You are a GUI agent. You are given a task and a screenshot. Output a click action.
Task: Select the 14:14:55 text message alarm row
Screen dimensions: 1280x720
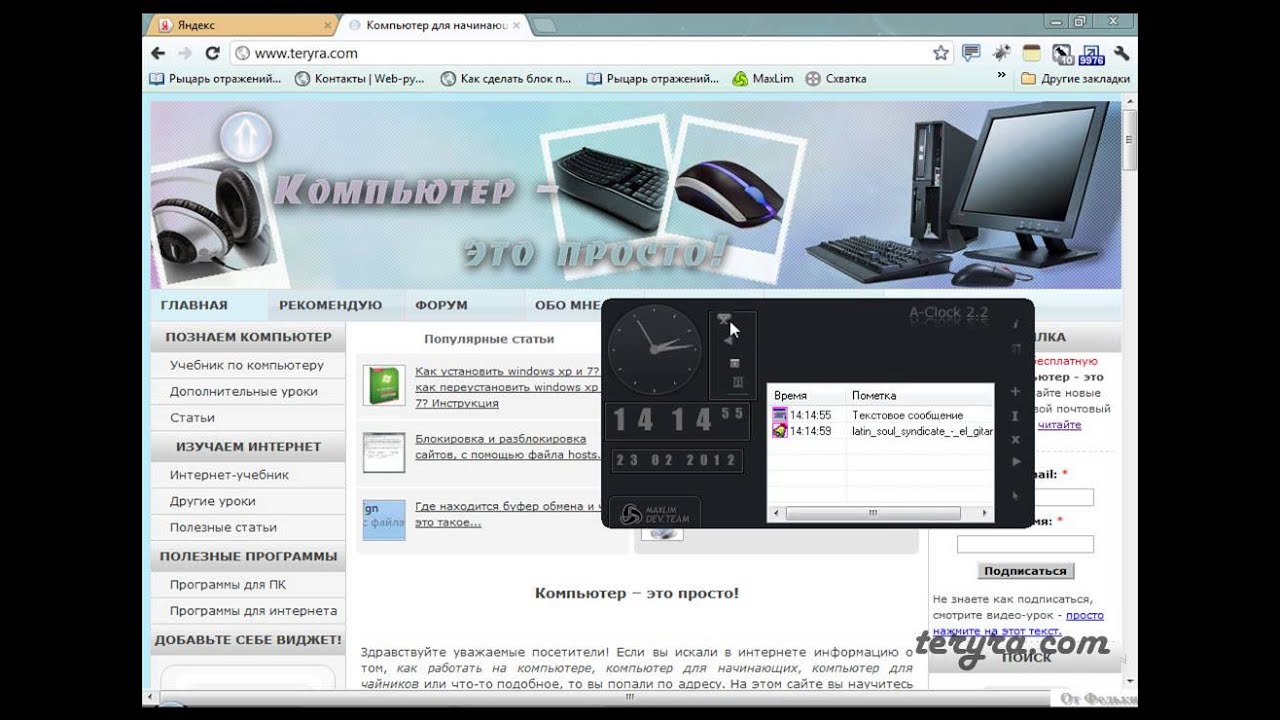[x=881, y=415]
